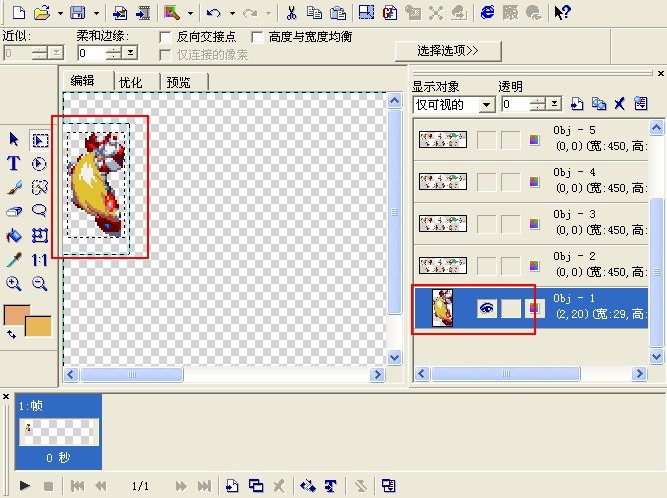Screen dimensions: 667x498
Task: Click the 透明 spinner arrows
Action: pos(538,103)
